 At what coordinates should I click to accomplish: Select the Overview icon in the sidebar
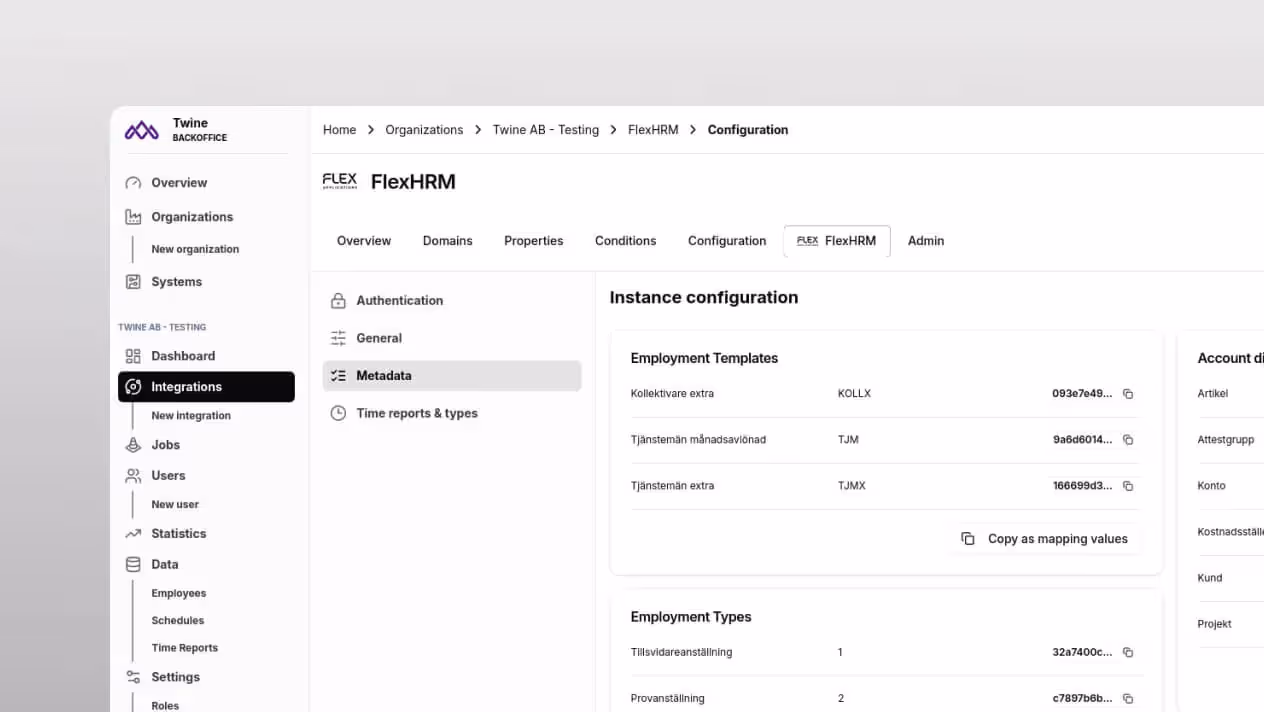134,182
